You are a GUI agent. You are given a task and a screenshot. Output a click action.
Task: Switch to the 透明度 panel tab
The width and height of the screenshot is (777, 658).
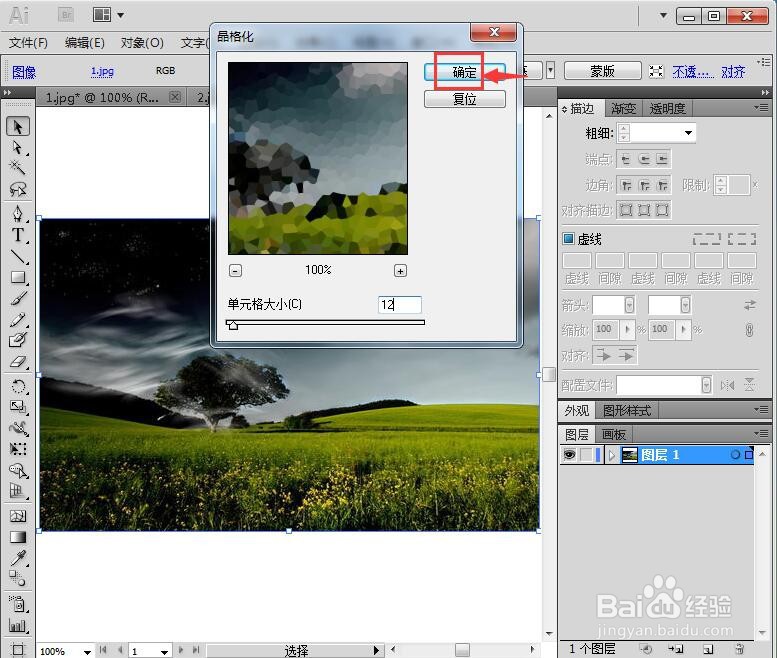[x=667, y=108]
